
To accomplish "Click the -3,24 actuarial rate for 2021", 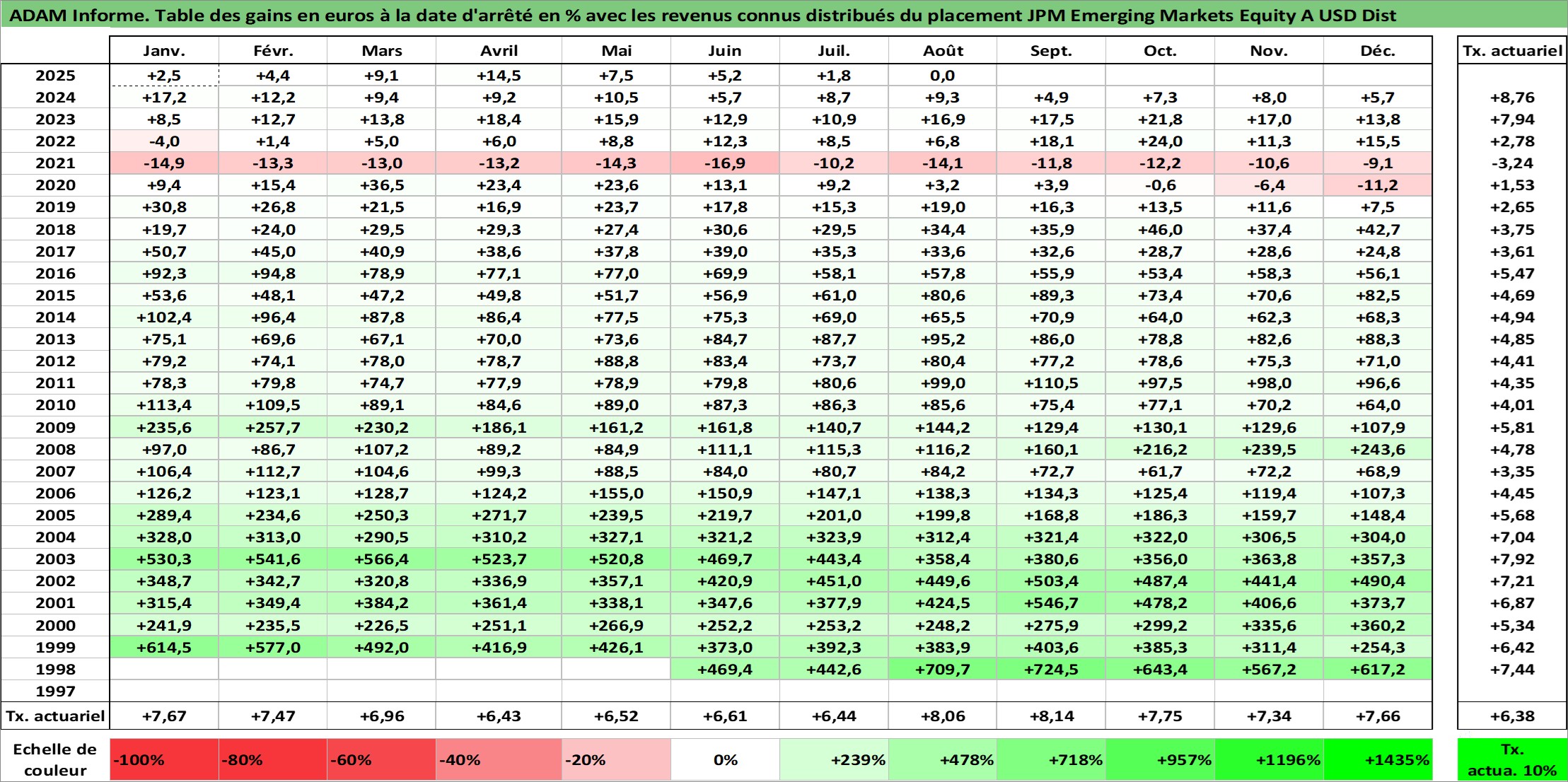I will click(x=1512, y=163).
